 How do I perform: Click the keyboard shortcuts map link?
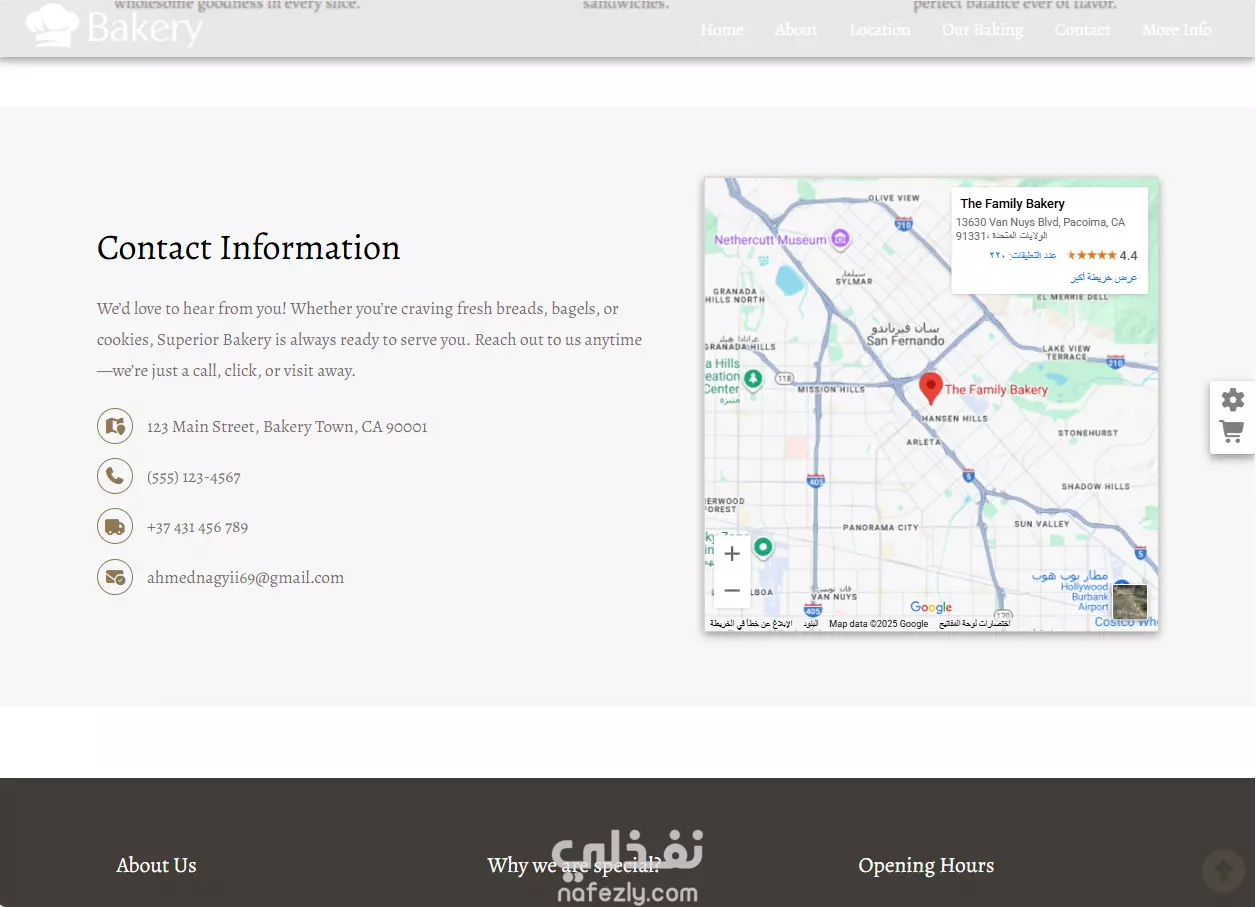[x=974, y=624]
